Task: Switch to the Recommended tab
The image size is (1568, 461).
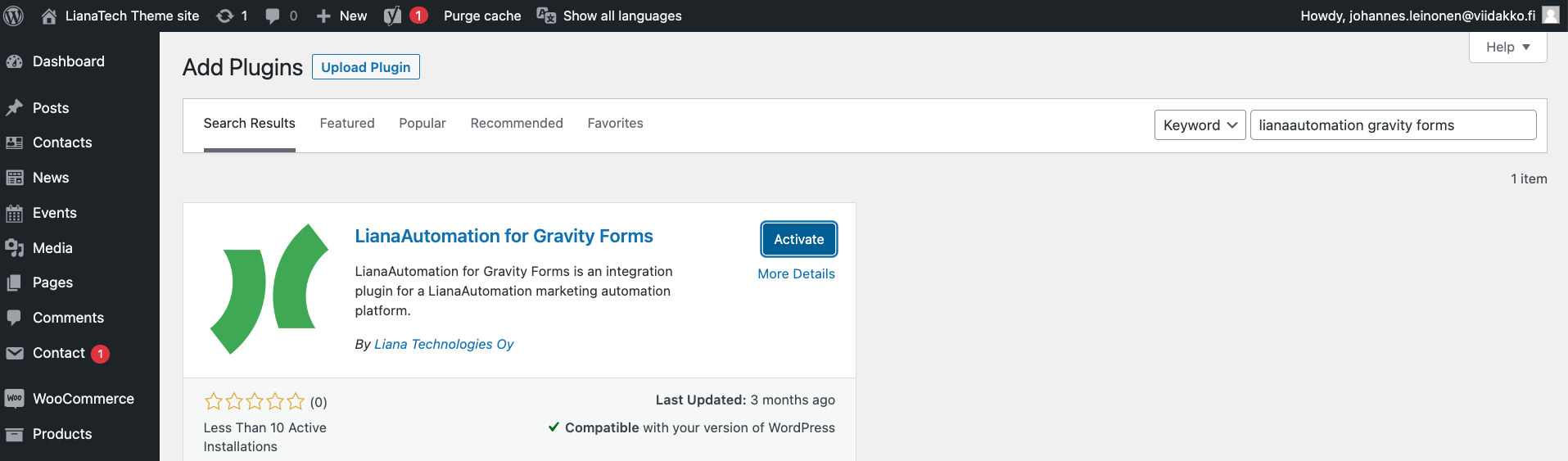Action: 517,124
